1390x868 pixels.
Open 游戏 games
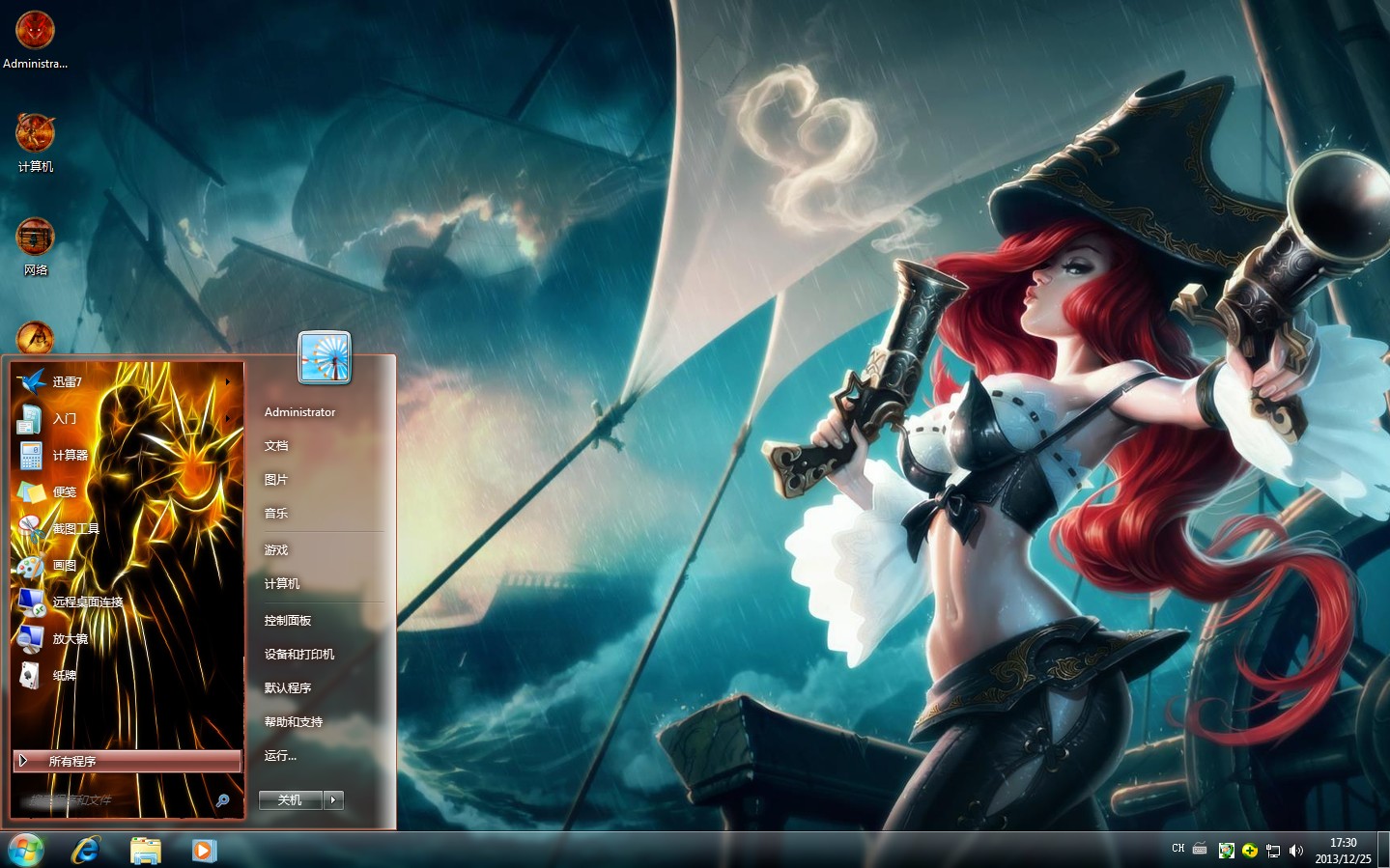(x=276, y=550)
